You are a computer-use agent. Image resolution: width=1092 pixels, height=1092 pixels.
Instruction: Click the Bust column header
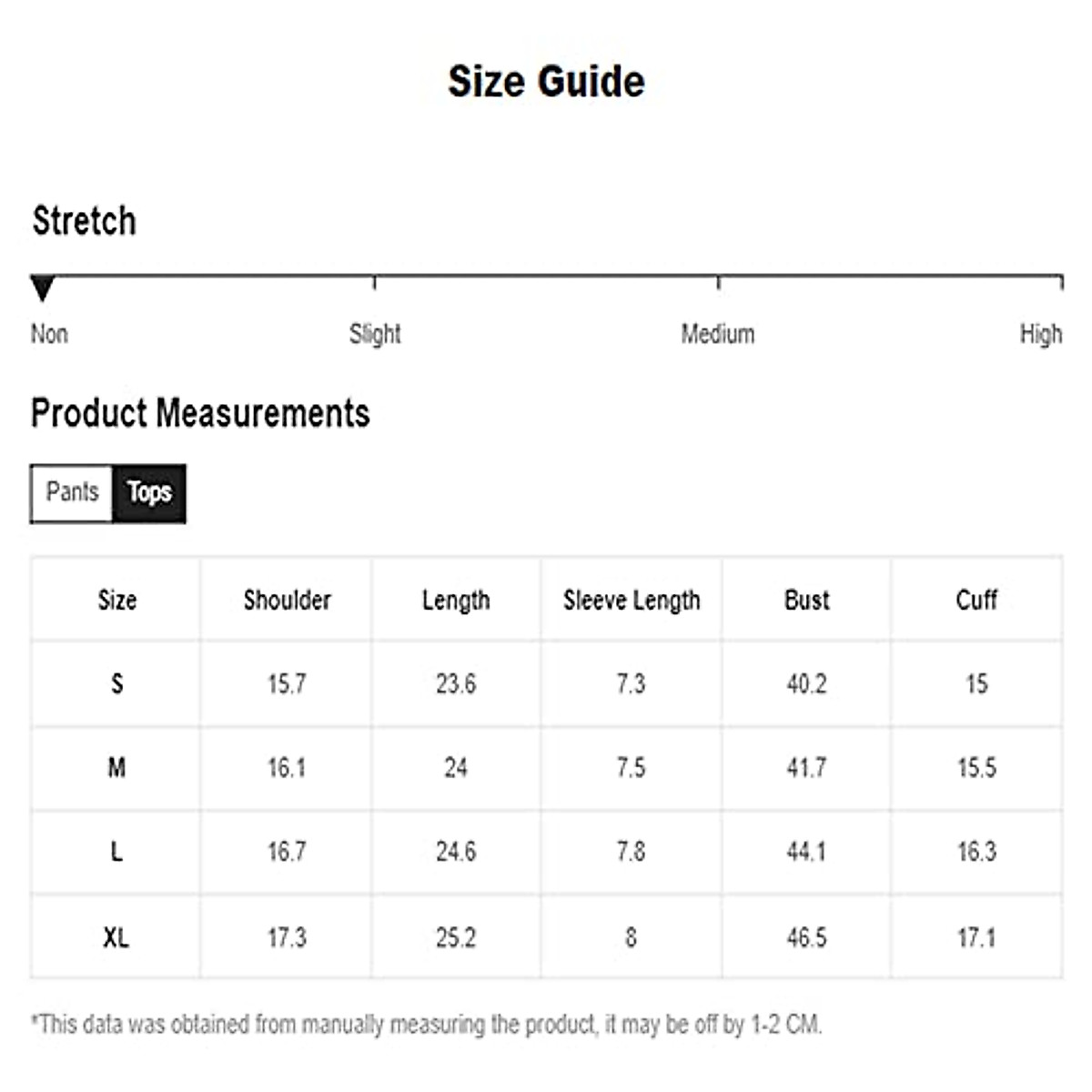pos(806,600)
